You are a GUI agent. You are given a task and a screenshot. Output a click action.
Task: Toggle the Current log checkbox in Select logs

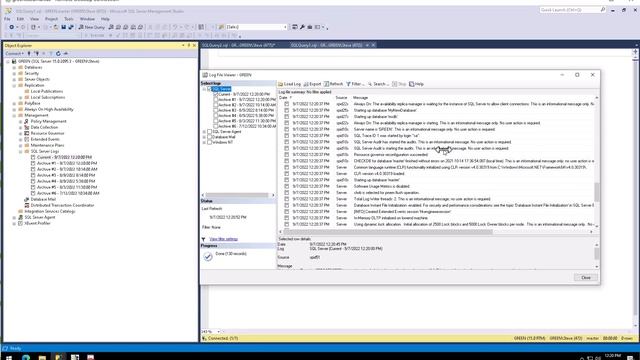pos(216,94)
